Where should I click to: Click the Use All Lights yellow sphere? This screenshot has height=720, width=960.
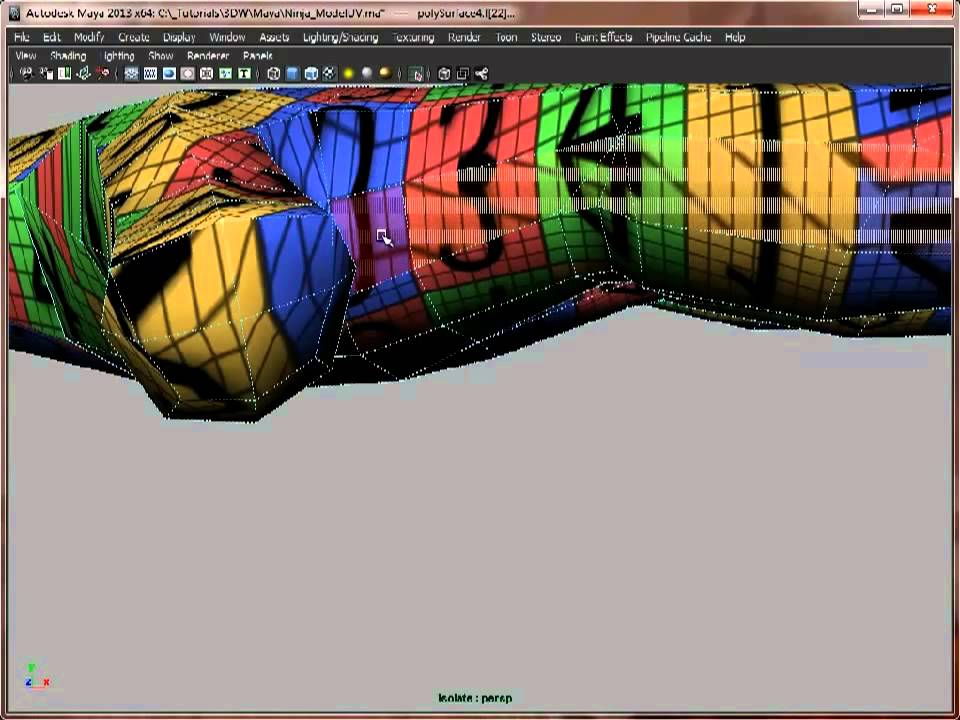tap(348, 74)
